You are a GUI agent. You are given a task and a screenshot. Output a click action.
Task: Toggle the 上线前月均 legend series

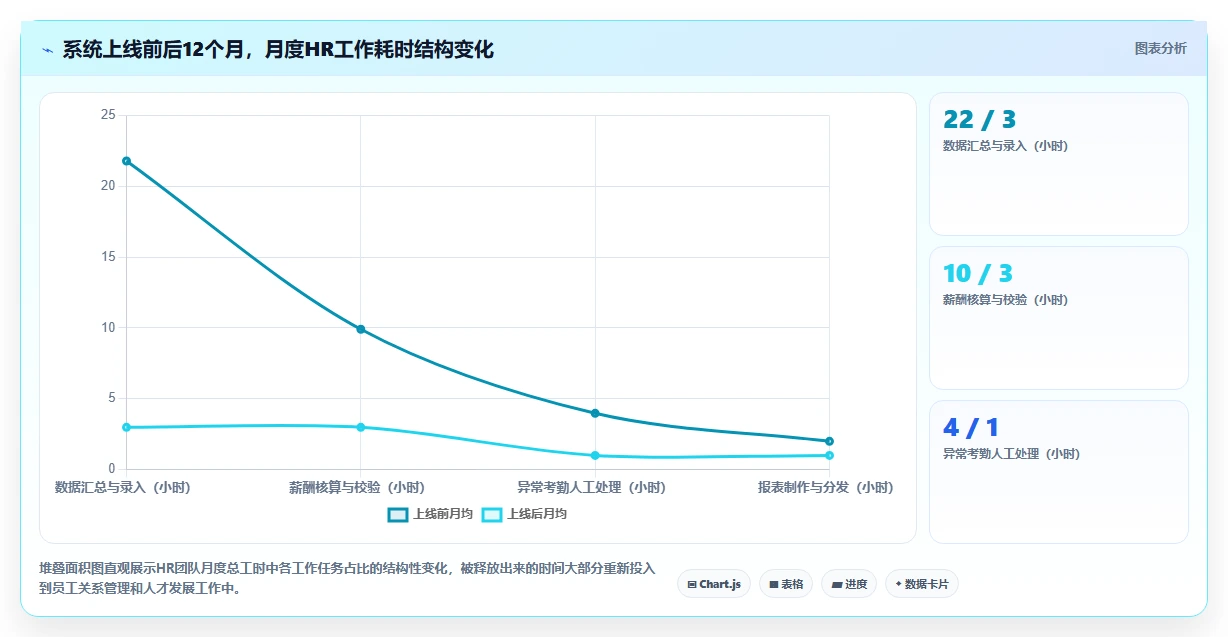[x=430, y=514]
